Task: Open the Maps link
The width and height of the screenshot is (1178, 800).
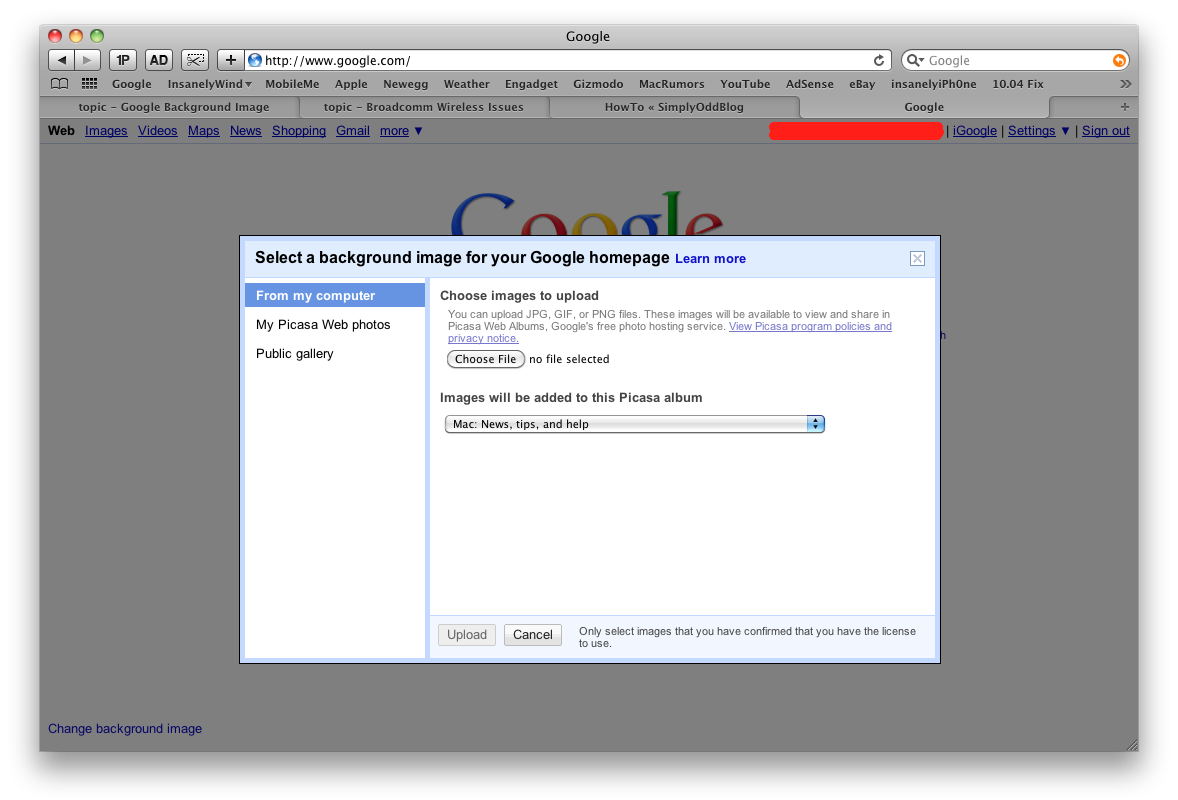Action: [x=204, y=131]
